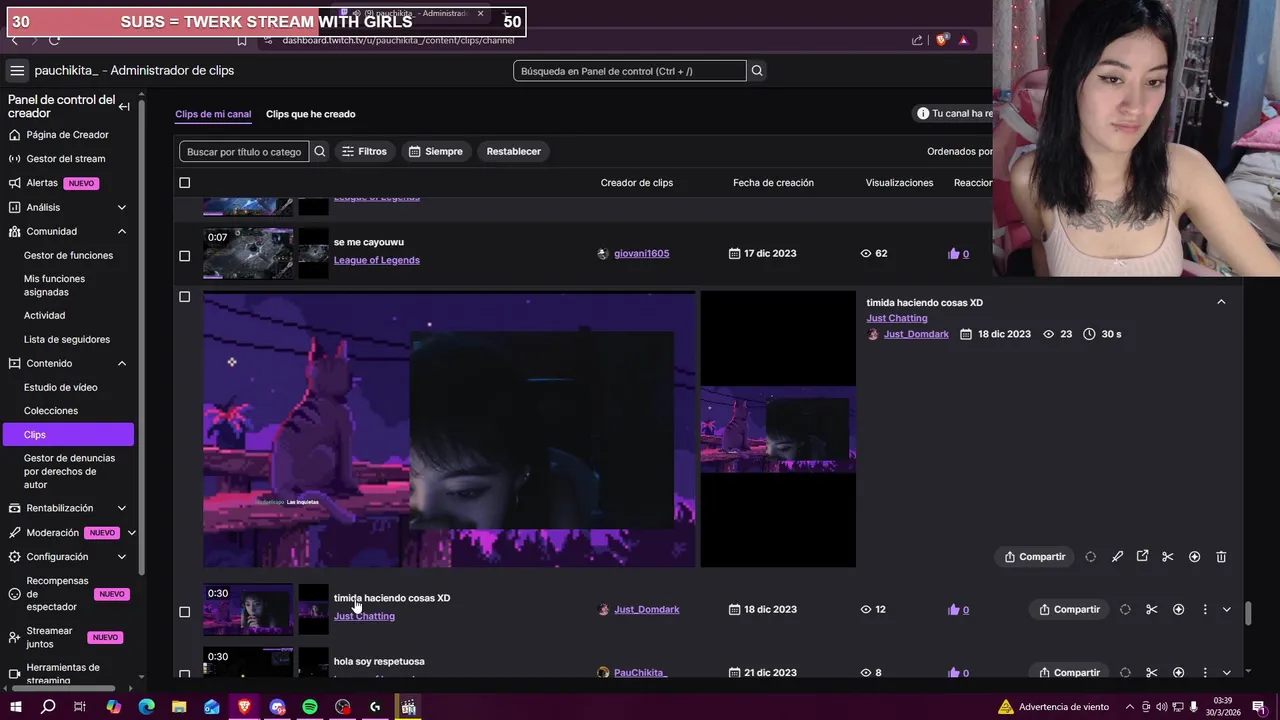Image resolution: width=1280 pixels, height=720 pixels.
Task: Click the clip search magnifier button
Action: (320, 151)
